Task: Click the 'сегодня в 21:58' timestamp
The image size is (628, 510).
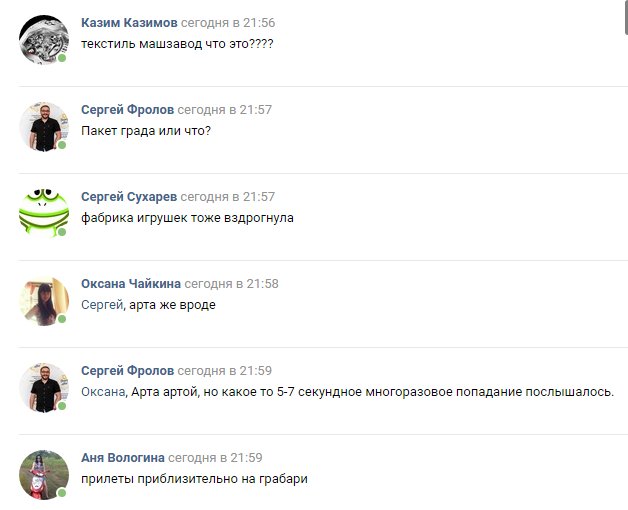Action: pyautogui.click(x=231, y=284)
